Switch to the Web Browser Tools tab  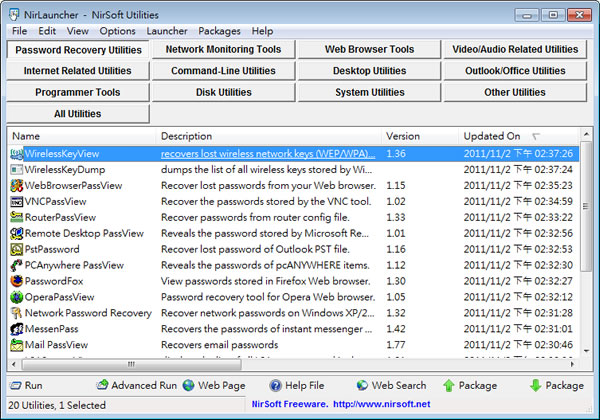tap(369, 49)
